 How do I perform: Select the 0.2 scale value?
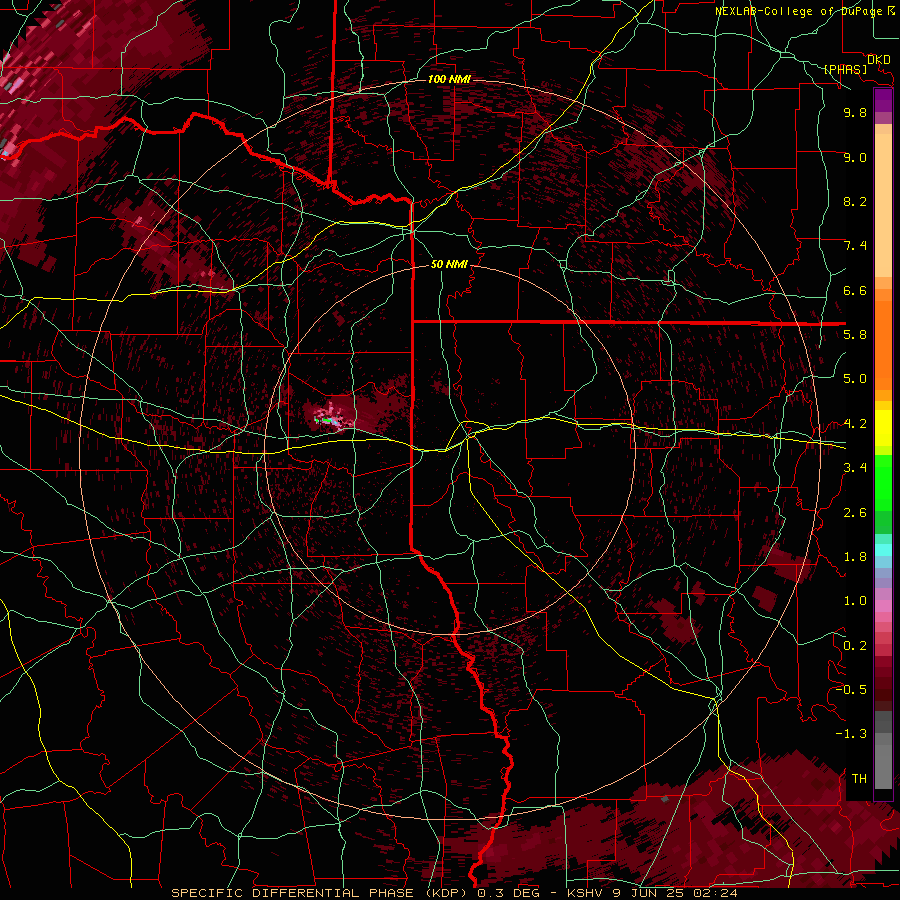pyautogui.click(x=855, y=646)
